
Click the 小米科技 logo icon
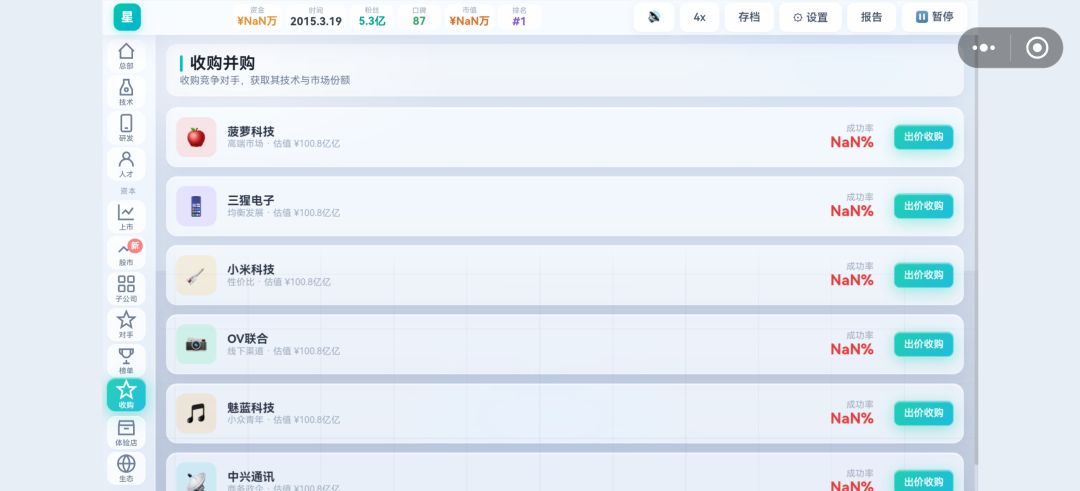(196, 275)
